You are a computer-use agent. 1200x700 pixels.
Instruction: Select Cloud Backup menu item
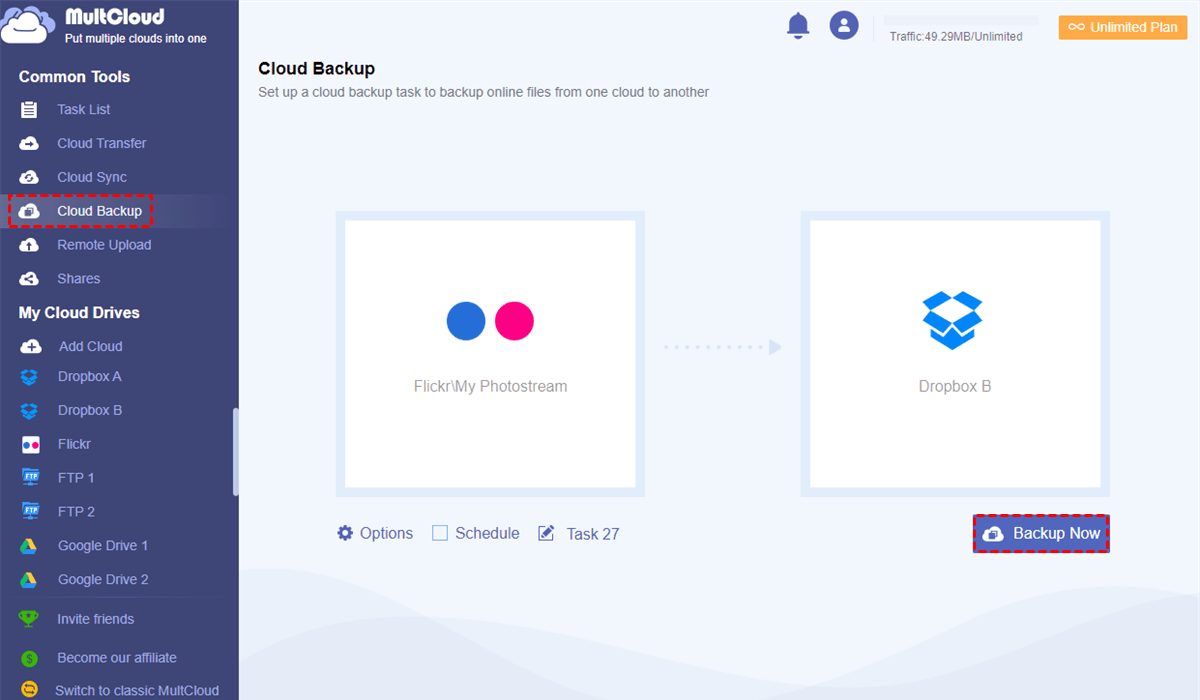click(100, 212)
